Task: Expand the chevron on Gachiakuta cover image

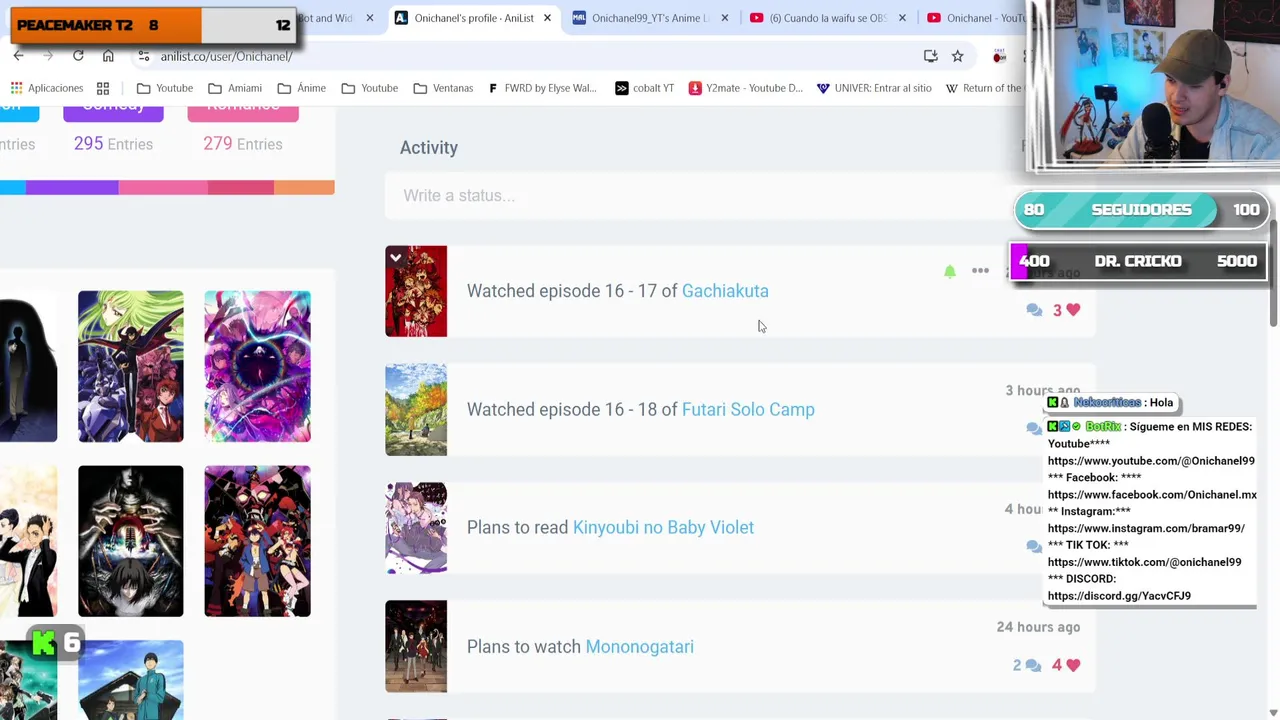Action: coord(396,258)
